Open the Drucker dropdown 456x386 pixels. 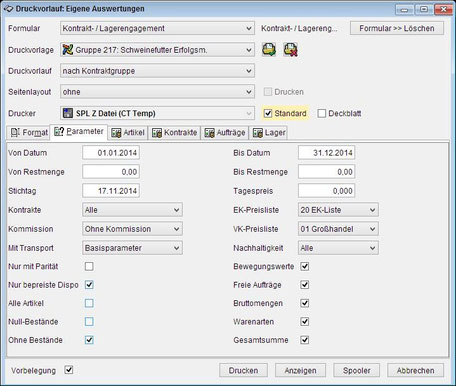(x=157, y=113)
